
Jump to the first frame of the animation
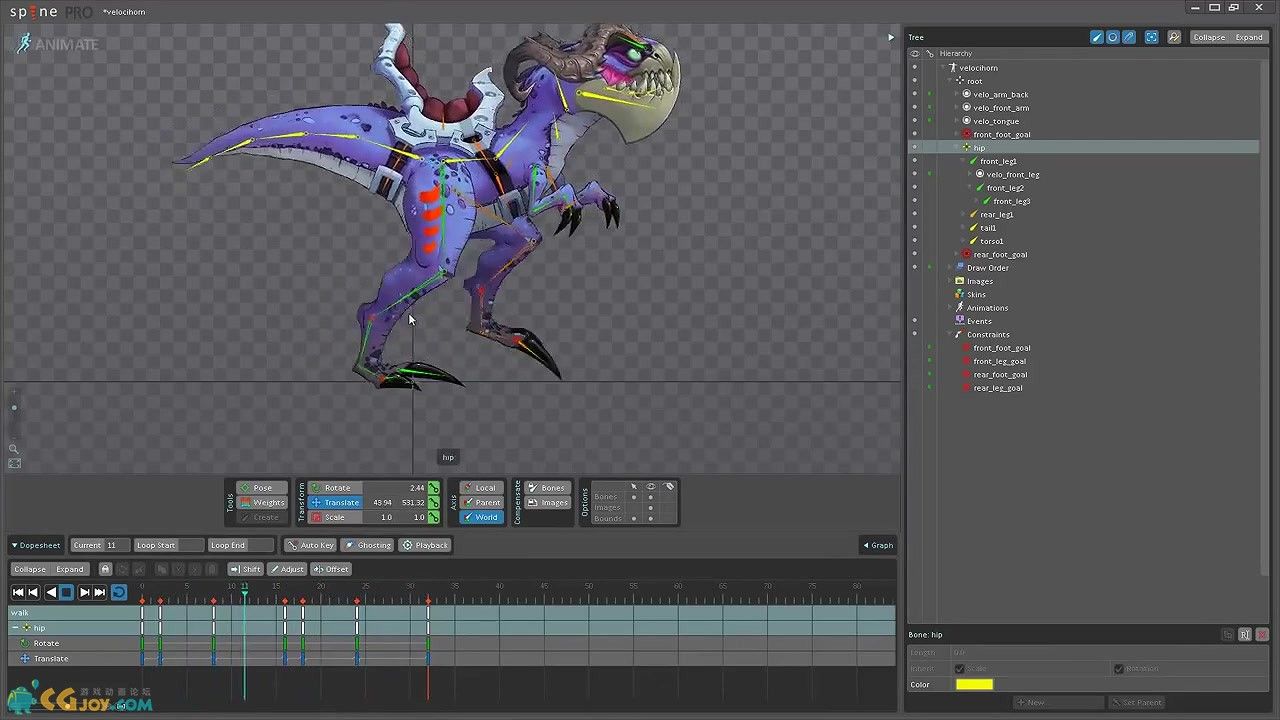tap(17, 592)
